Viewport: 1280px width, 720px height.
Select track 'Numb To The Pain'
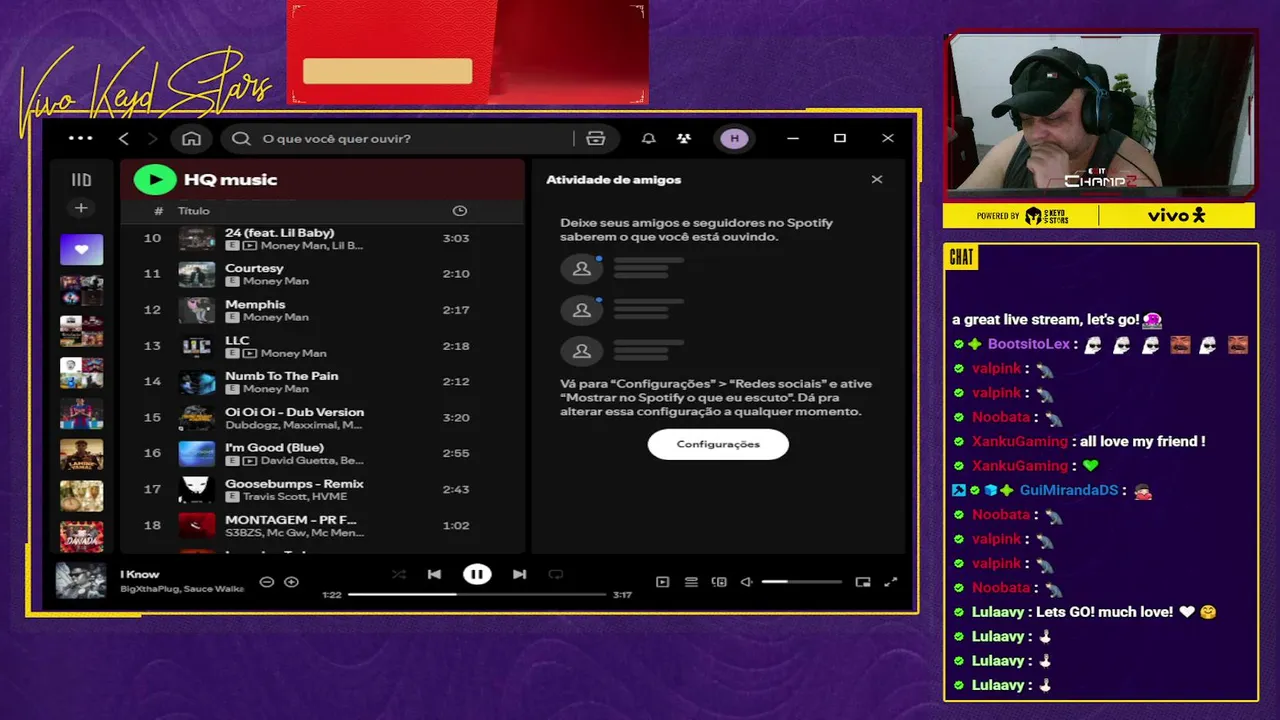click(322, 382)
